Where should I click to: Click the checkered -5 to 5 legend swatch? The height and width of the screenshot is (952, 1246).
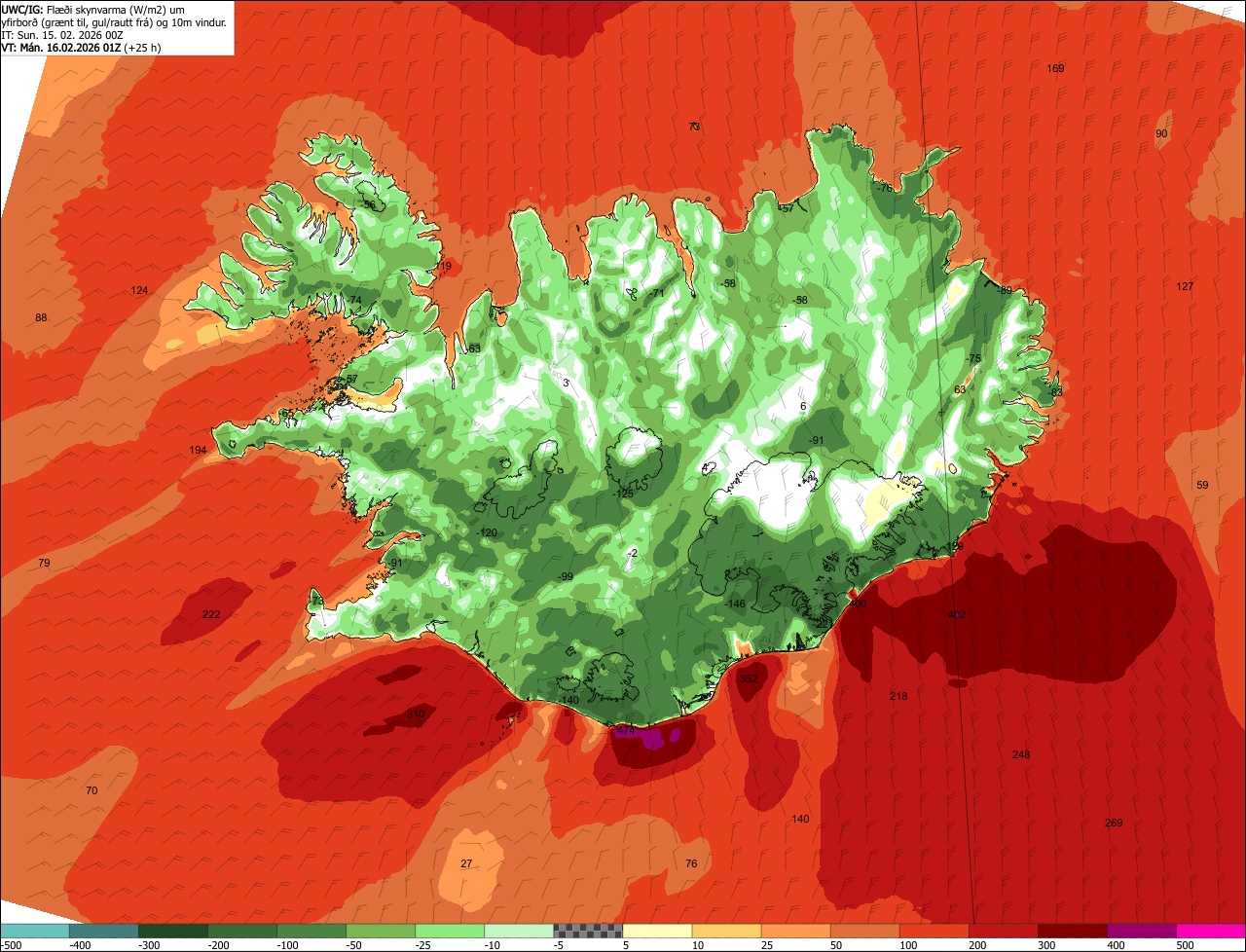(x=588, y=931)
